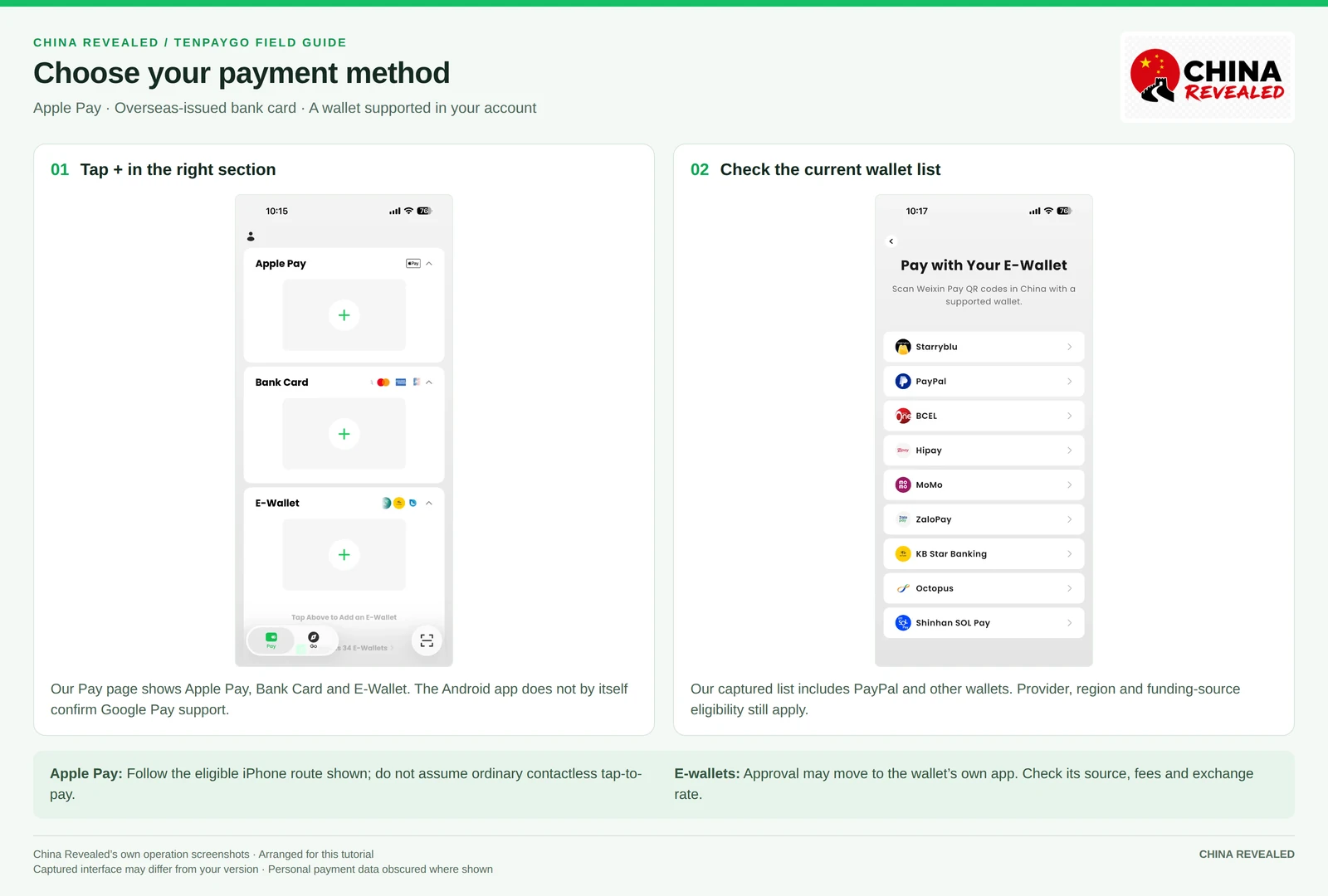
Task: Click the Mastercard logo in Bank Card
Action: point(383,382)
